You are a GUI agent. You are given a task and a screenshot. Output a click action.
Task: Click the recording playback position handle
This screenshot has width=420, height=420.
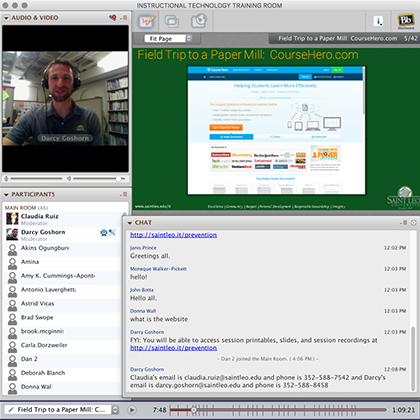point(194,410)
